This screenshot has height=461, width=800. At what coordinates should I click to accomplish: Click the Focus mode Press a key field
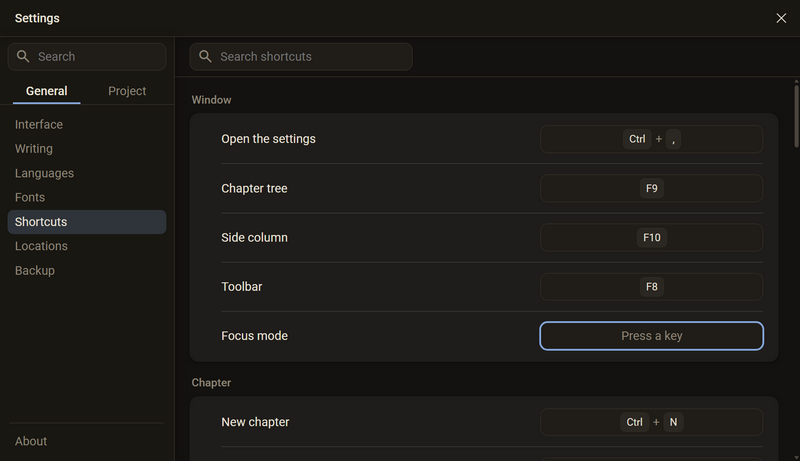point(652,336)
